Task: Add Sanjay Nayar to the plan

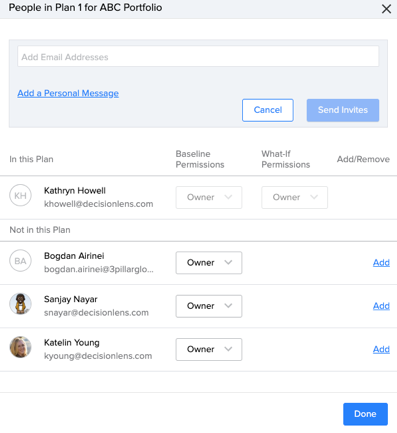Action: coord(381,306)
